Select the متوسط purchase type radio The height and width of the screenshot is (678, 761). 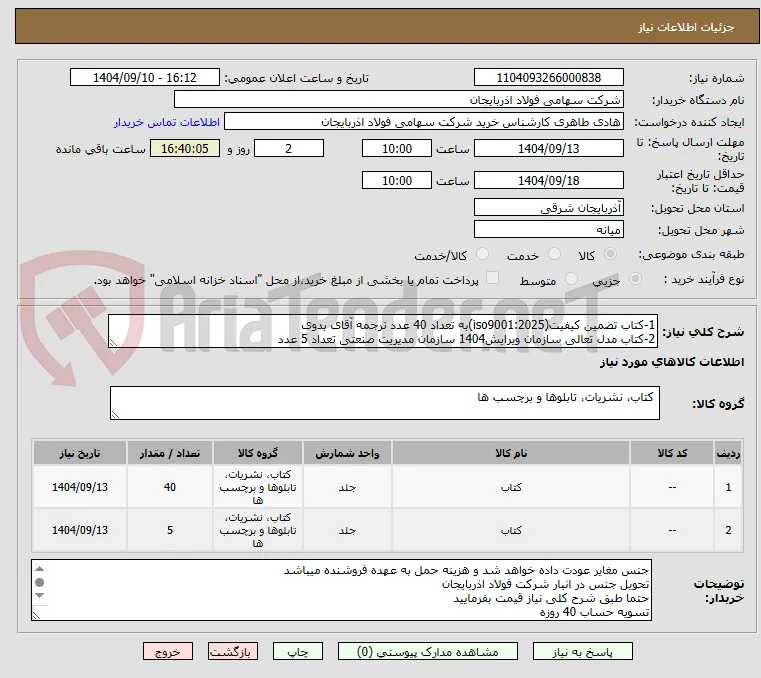571,279
